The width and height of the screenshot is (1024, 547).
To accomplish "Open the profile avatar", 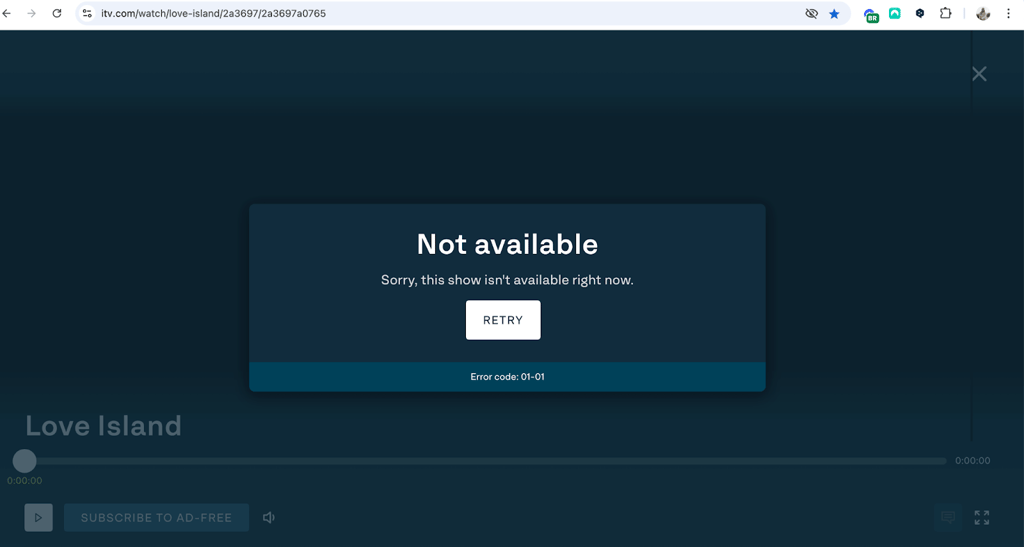I will [983, 13].
